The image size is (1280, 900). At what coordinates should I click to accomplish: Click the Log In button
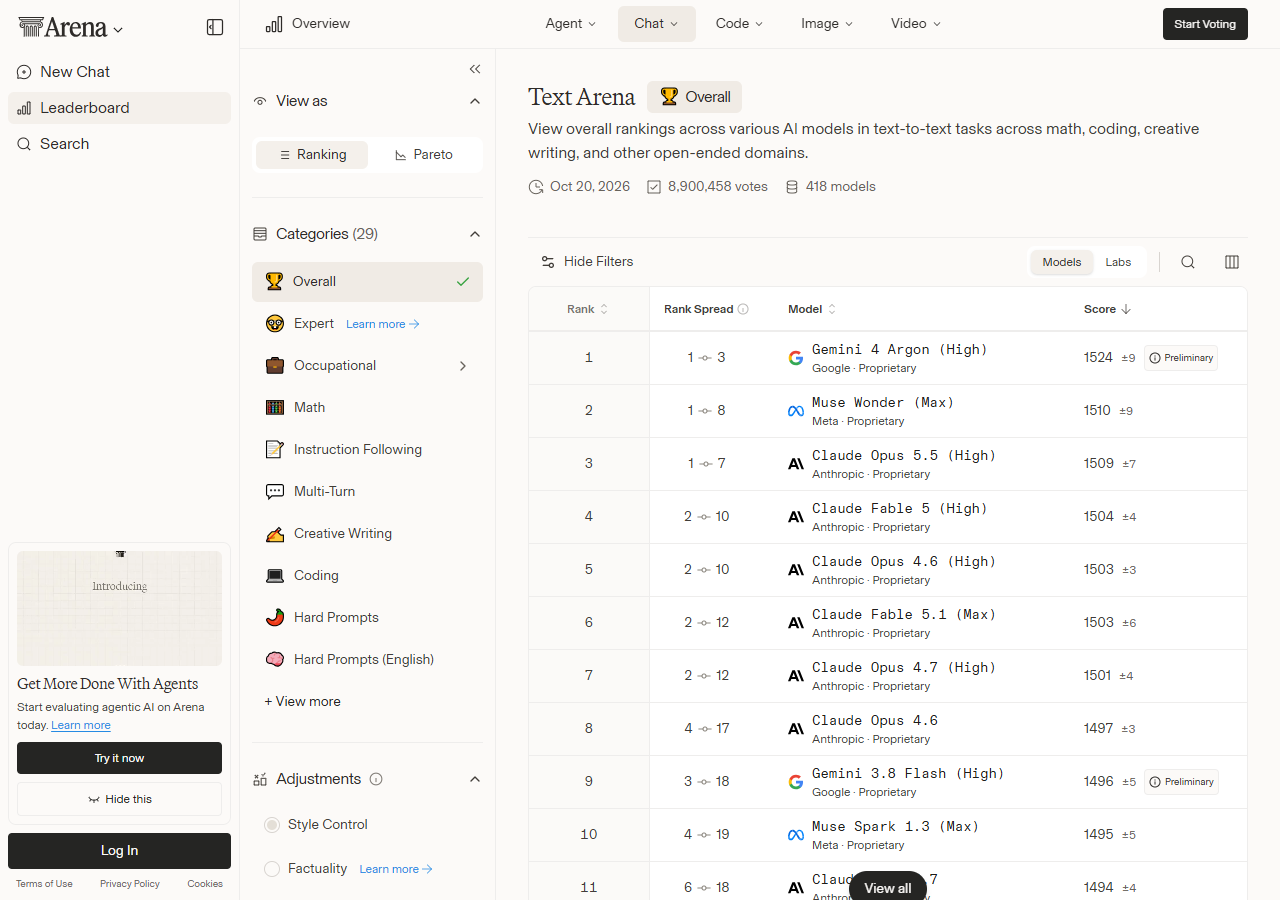click(119, 851)
